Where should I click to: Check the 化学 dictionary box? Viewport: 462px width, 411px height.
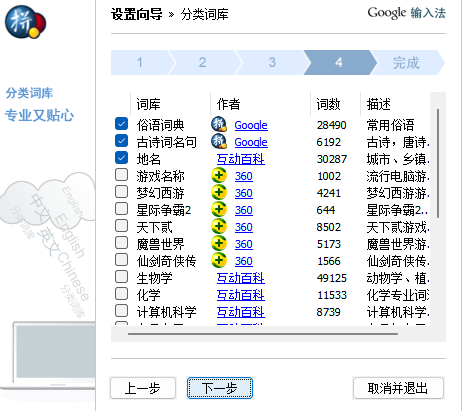[x=121, y=294]
